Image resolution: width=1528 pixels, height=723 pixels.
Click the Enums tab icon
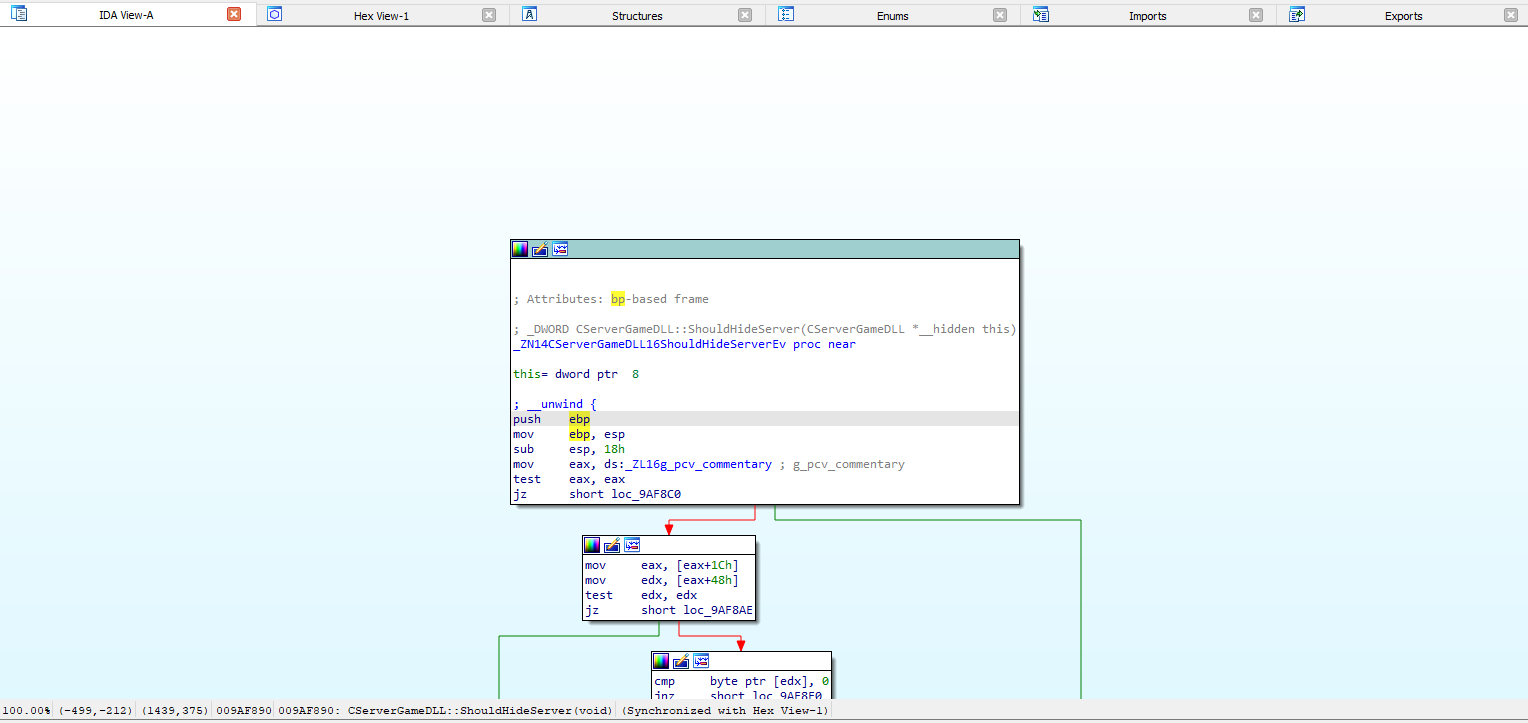coord(786,14)
